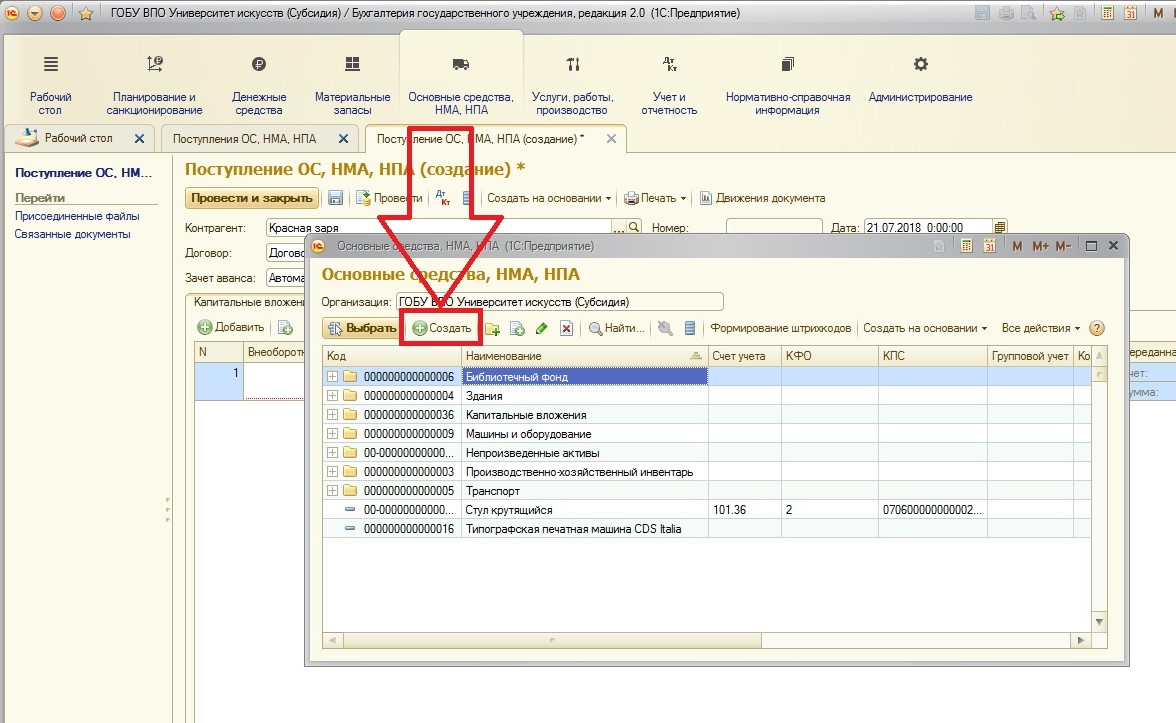
Task: Click the help question mark icon
Action: 1097,328
